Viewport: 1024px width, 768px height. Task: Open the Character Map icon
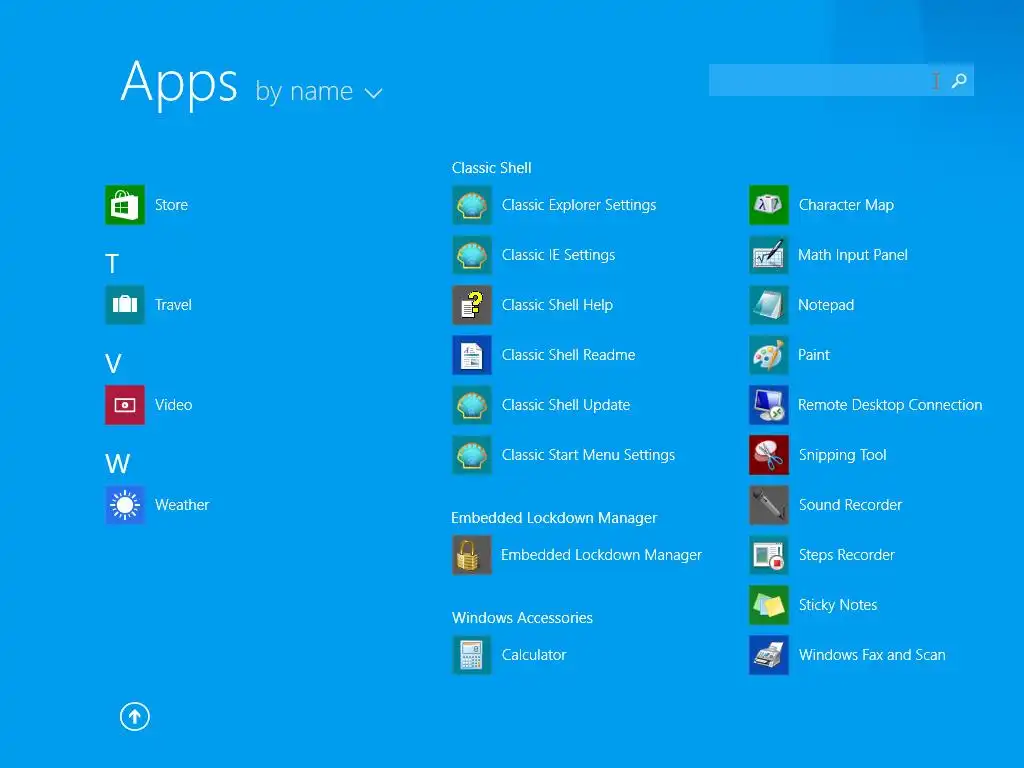(x=769, y=204)
